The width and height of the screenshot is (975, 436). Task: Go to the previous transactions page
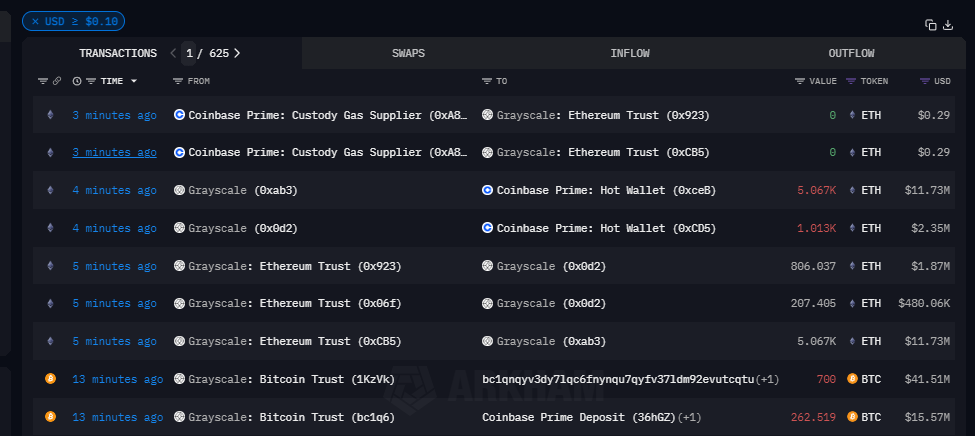pyautogui.click(x=173, y=53)
